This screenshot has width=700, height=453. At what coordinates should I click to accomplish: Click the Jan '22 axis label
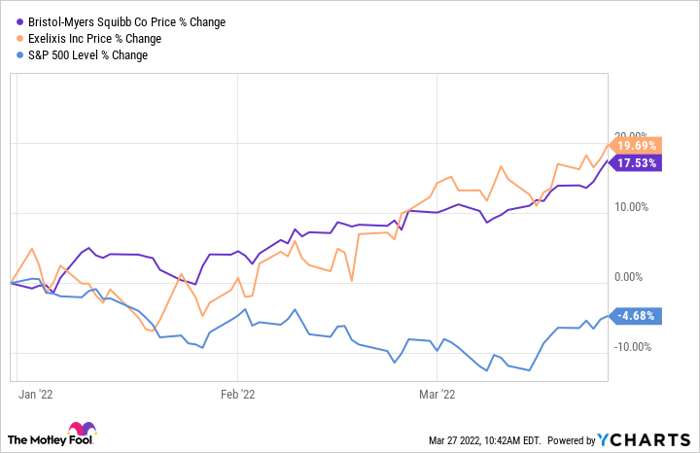36,395
